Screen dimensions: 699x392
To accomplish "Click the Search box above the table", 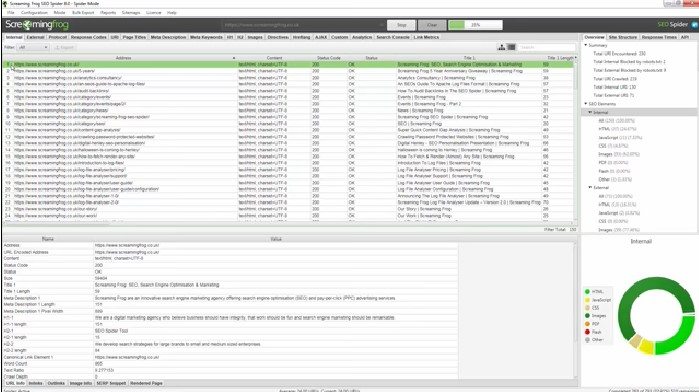I will (x=546, y=47).
